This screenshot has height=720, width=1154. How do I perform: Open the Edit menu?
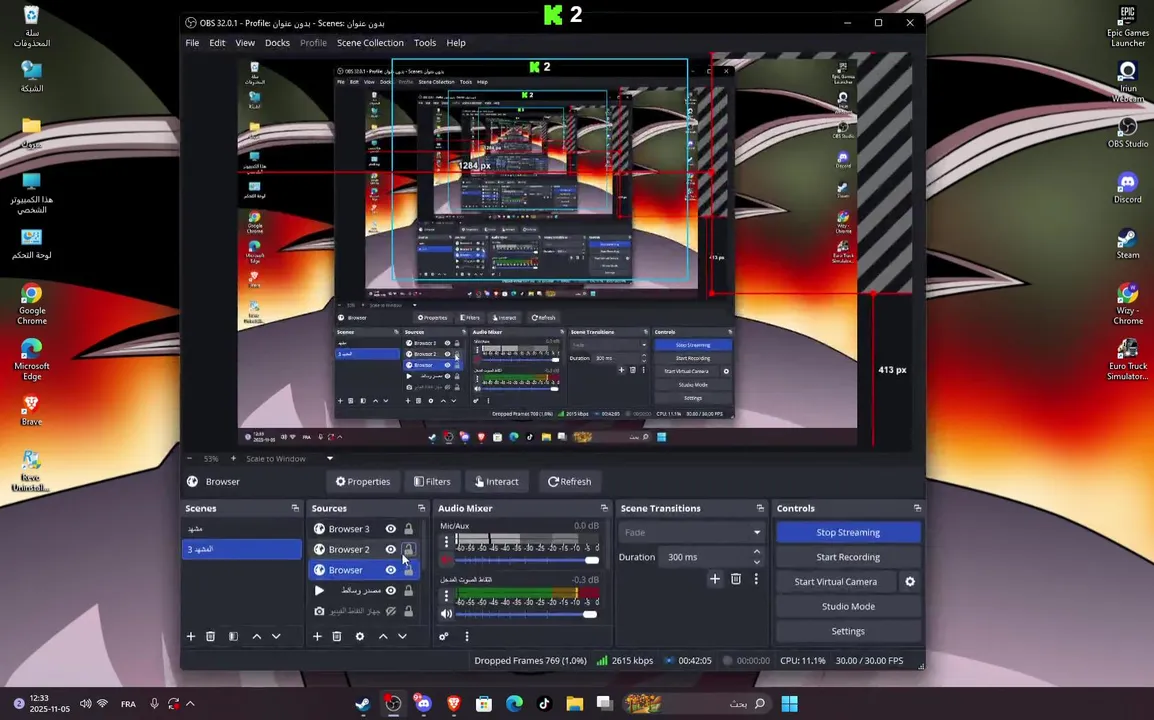tap(217, 43)
